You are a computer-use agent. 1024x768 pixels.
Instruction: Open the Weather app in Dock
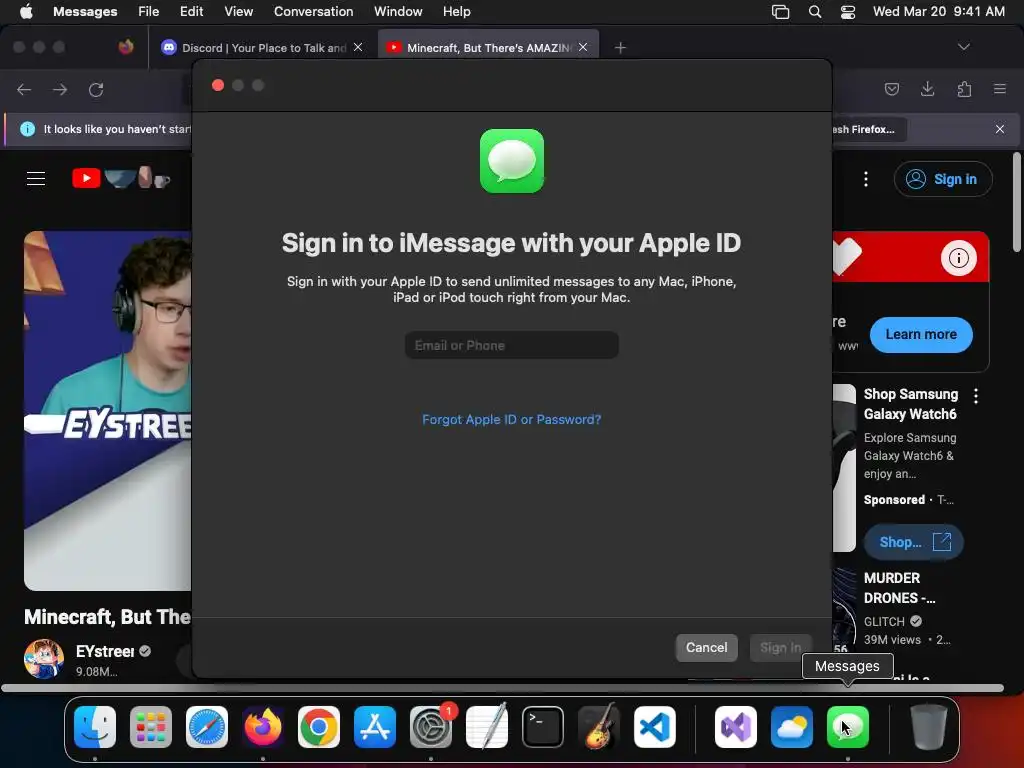[x=792, y=727]
